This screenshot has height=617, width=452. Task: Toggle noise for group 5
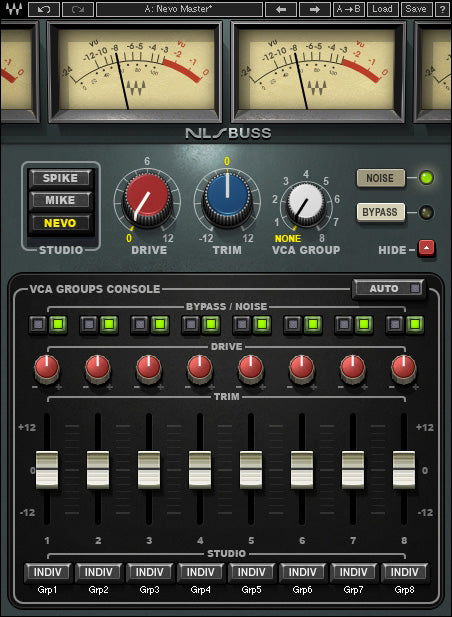[262, 324]
